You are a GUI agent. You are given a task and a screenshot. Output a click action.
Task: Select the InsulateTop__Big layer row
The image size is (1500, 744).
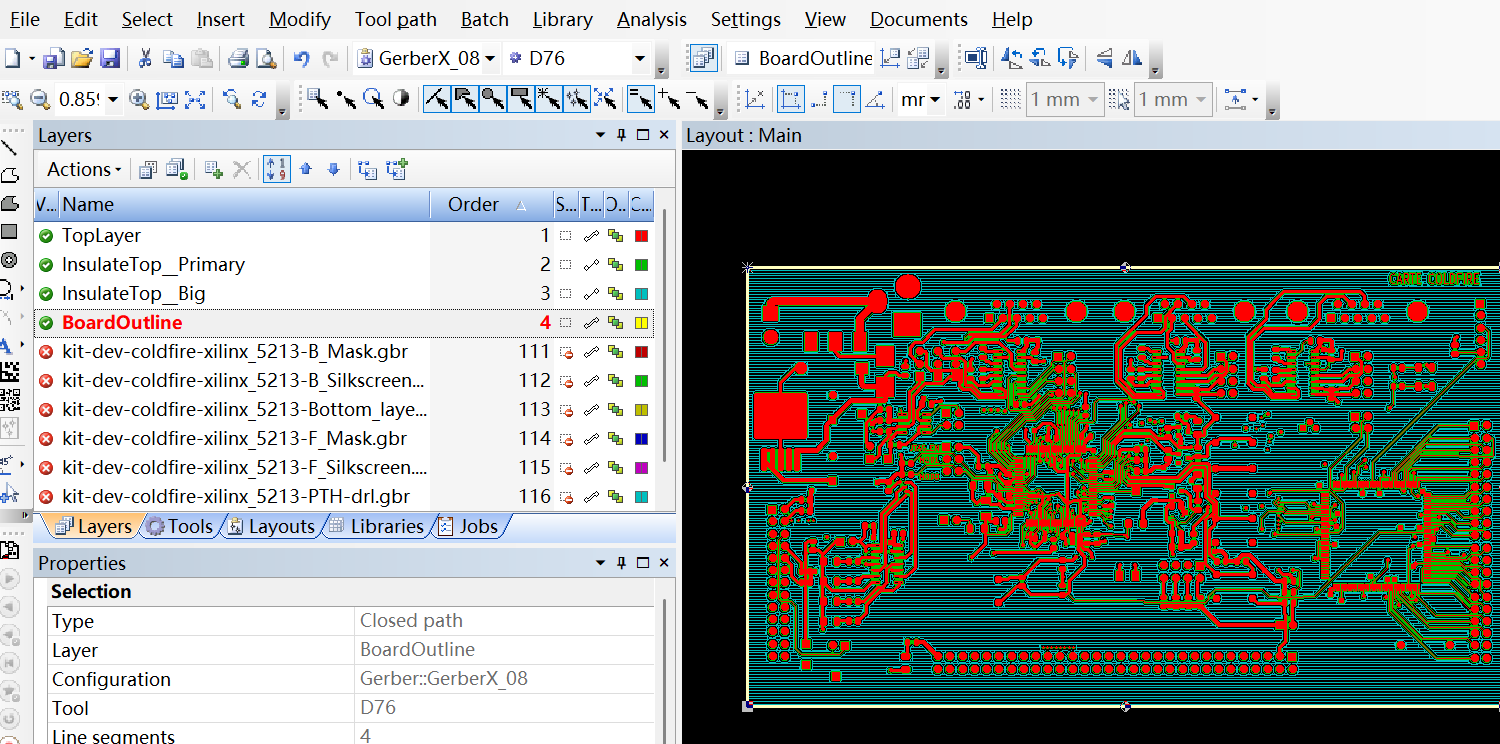click(344, 294)
